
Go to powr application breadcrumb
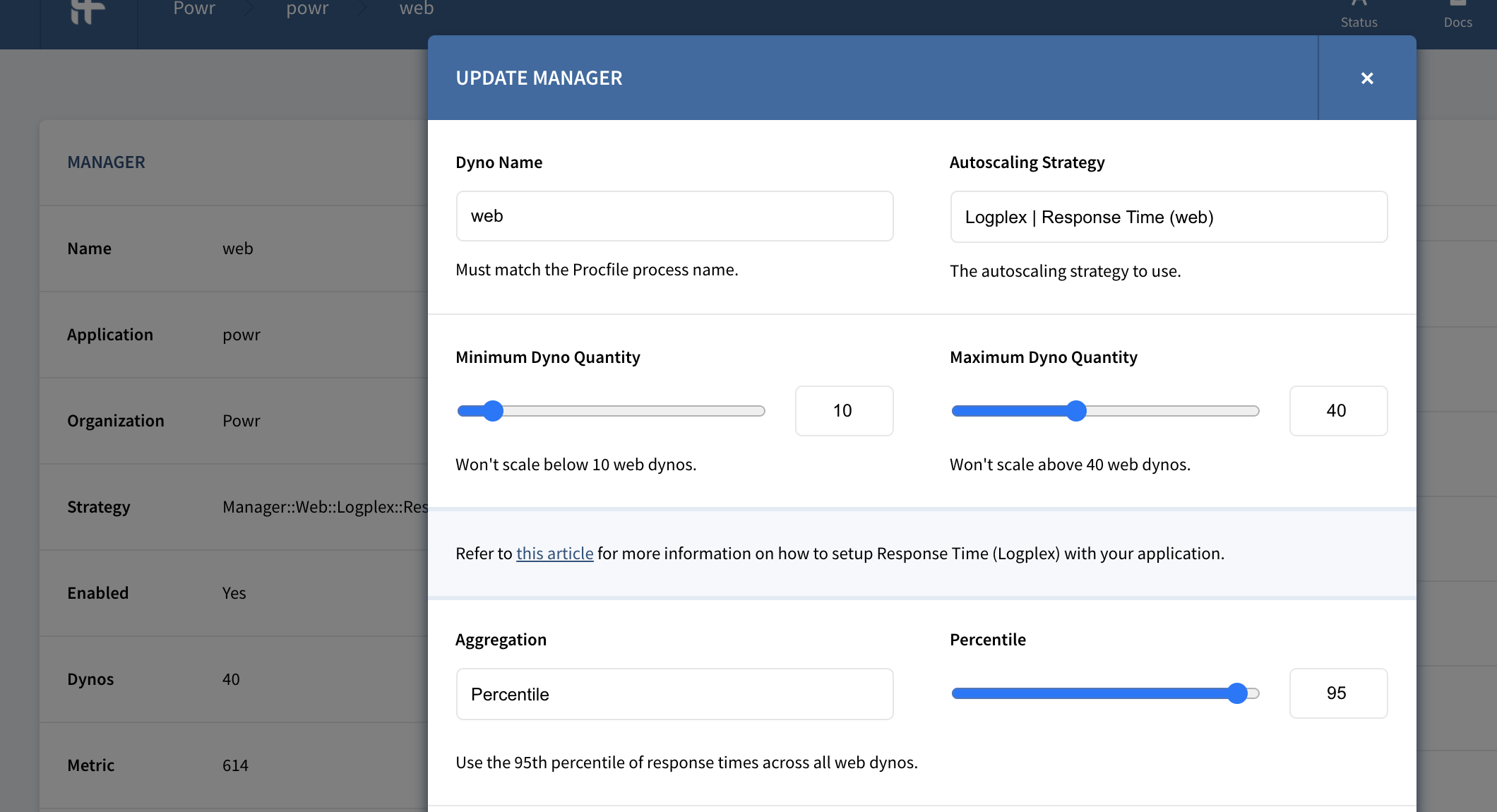[307, 9]
